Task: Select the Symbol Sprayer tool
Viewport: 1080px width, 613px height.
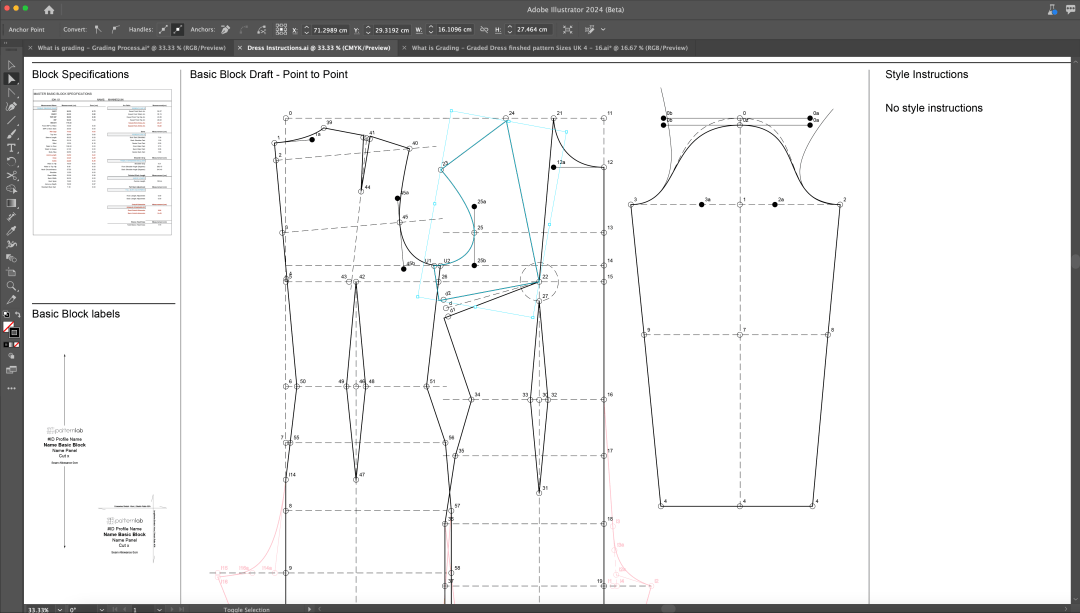Action: click(x=11, y=244)
